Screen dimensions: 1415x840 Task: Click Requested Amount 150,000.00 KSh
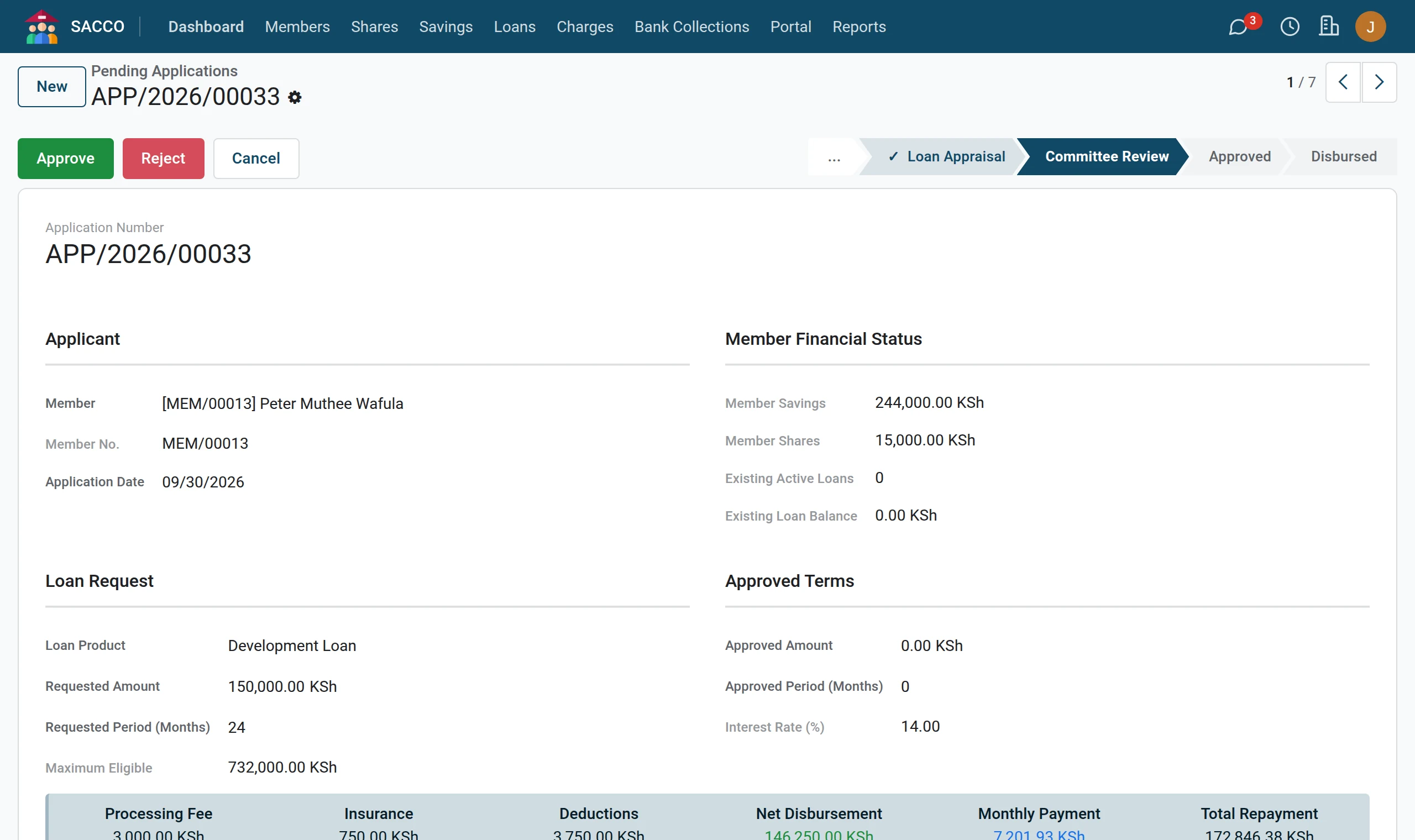click(282, 686)
